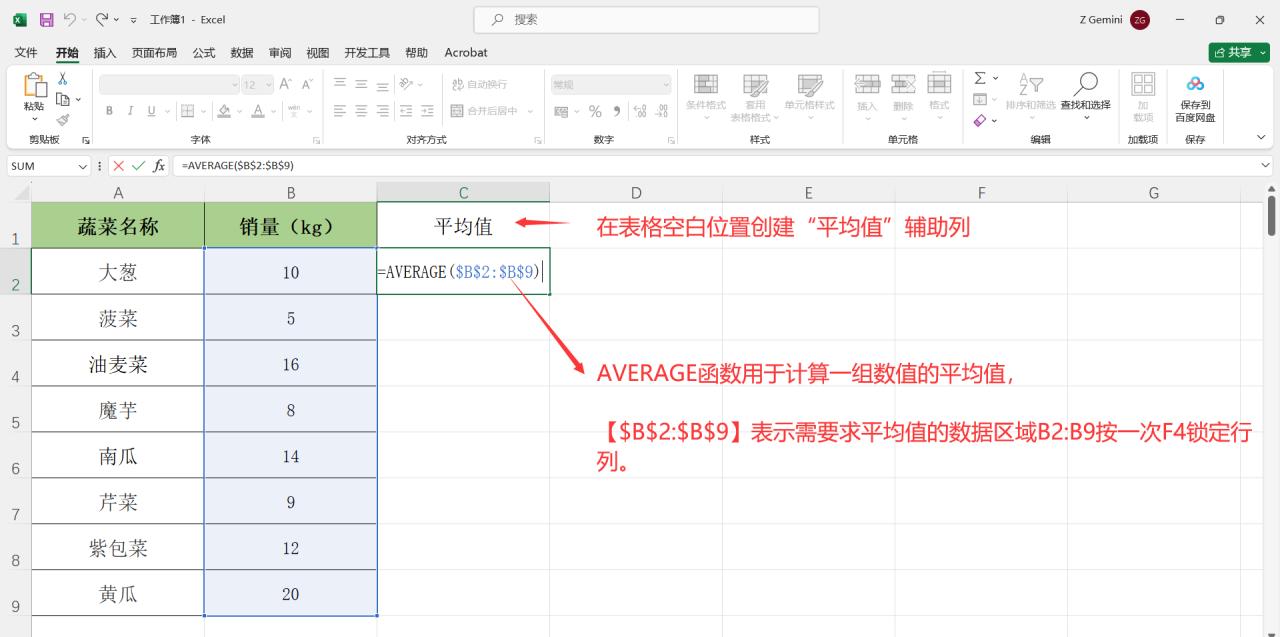Open the font name combo box
This screenshot has width=1280, height=637.
tap(169, 85)
